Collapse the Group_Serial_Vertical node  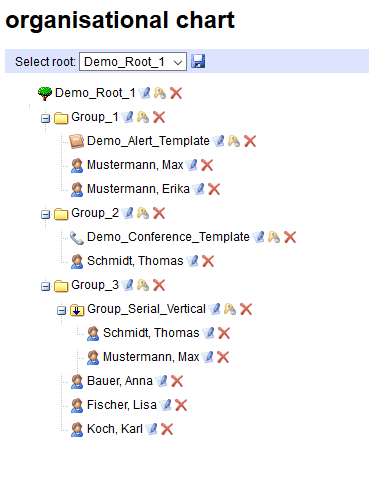coord(61,310)
